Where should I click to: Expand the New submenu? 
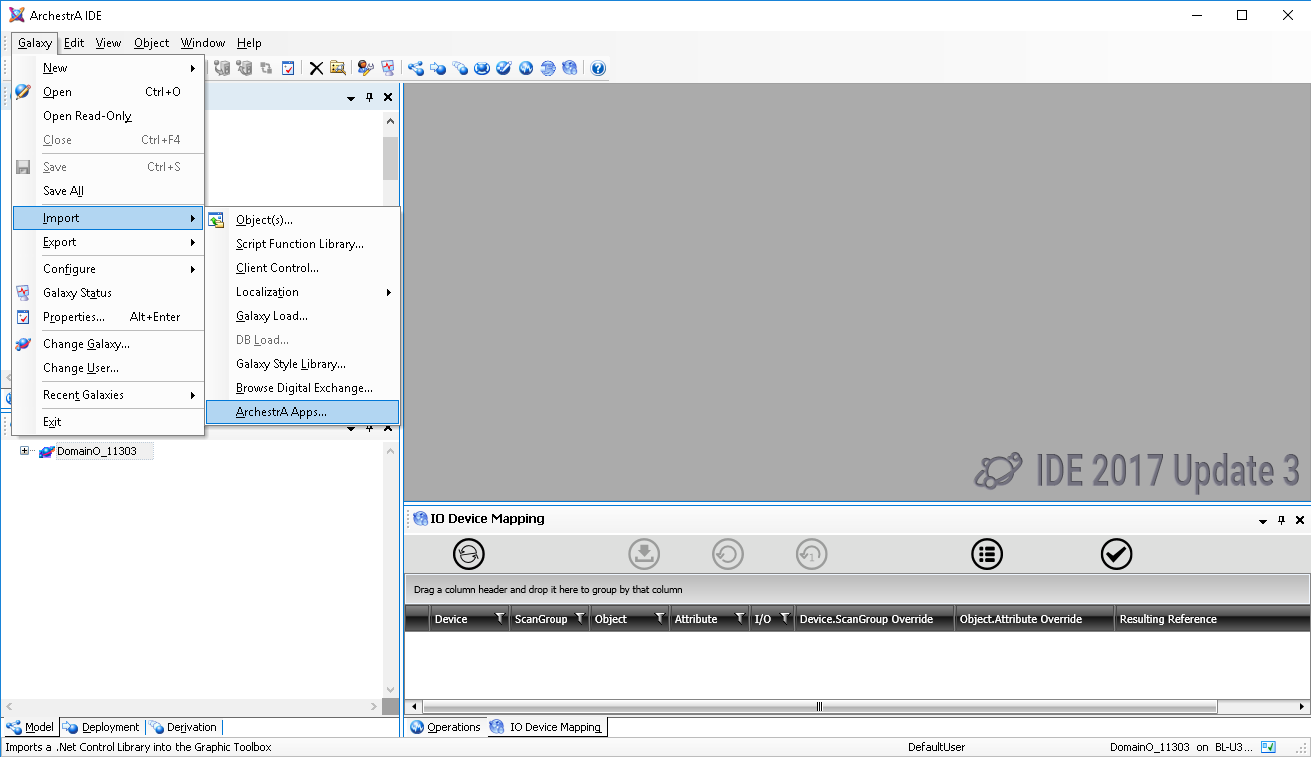pyautogui.click(x=108, y=68)
